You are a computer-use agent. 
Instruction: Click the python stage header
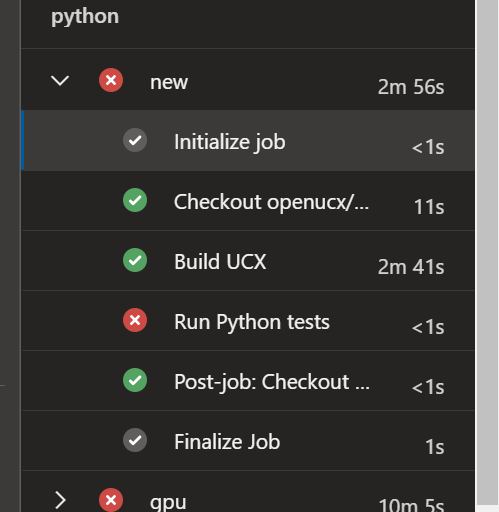coord(85,17)
